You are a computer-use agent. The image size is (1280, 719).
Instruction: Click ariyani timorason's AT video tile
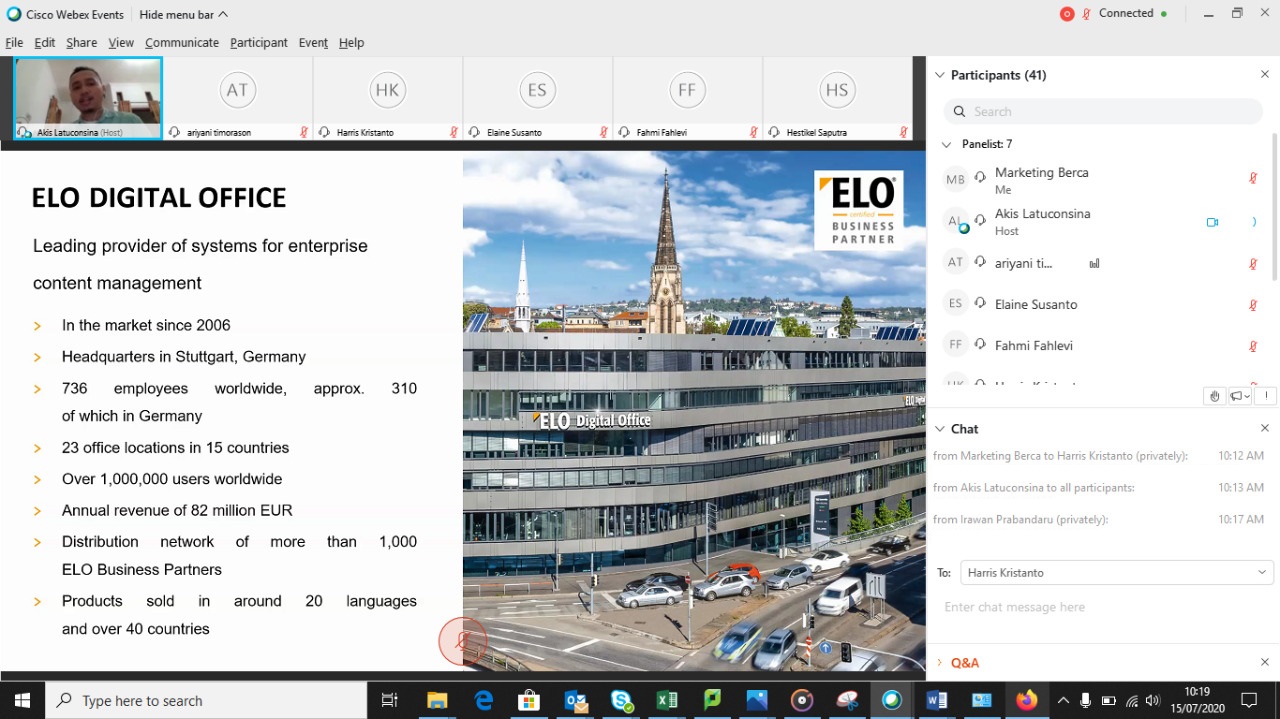tap(237, 98)
